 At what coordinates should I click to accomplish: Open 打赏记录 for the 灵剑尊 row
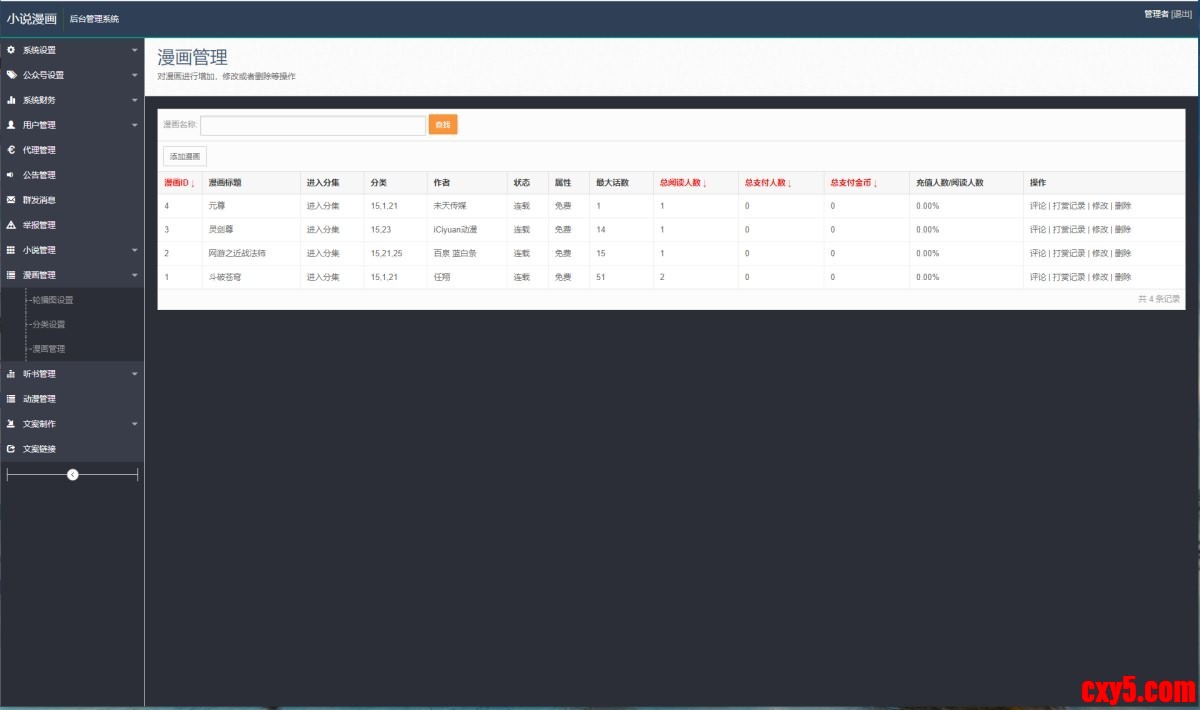1069,230
